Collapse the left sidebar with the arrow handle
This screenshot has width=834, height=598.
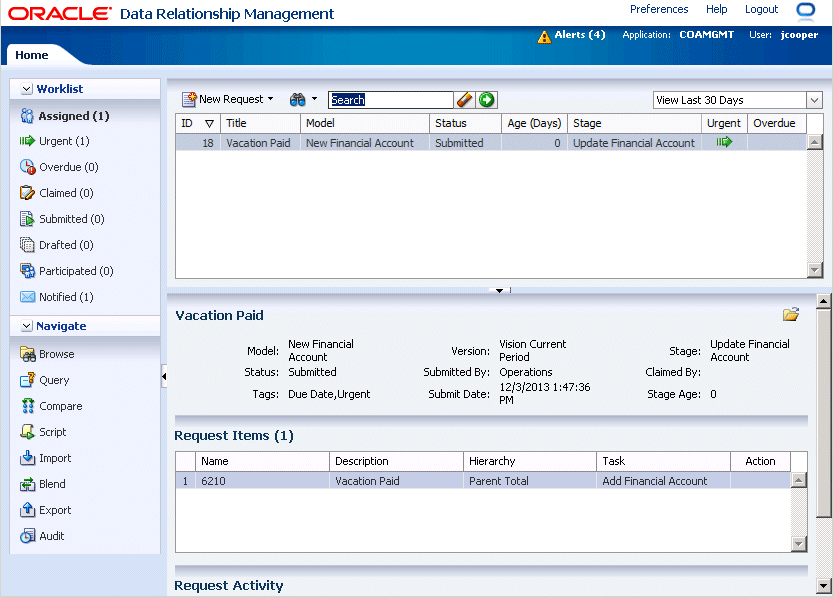point(164,376)
